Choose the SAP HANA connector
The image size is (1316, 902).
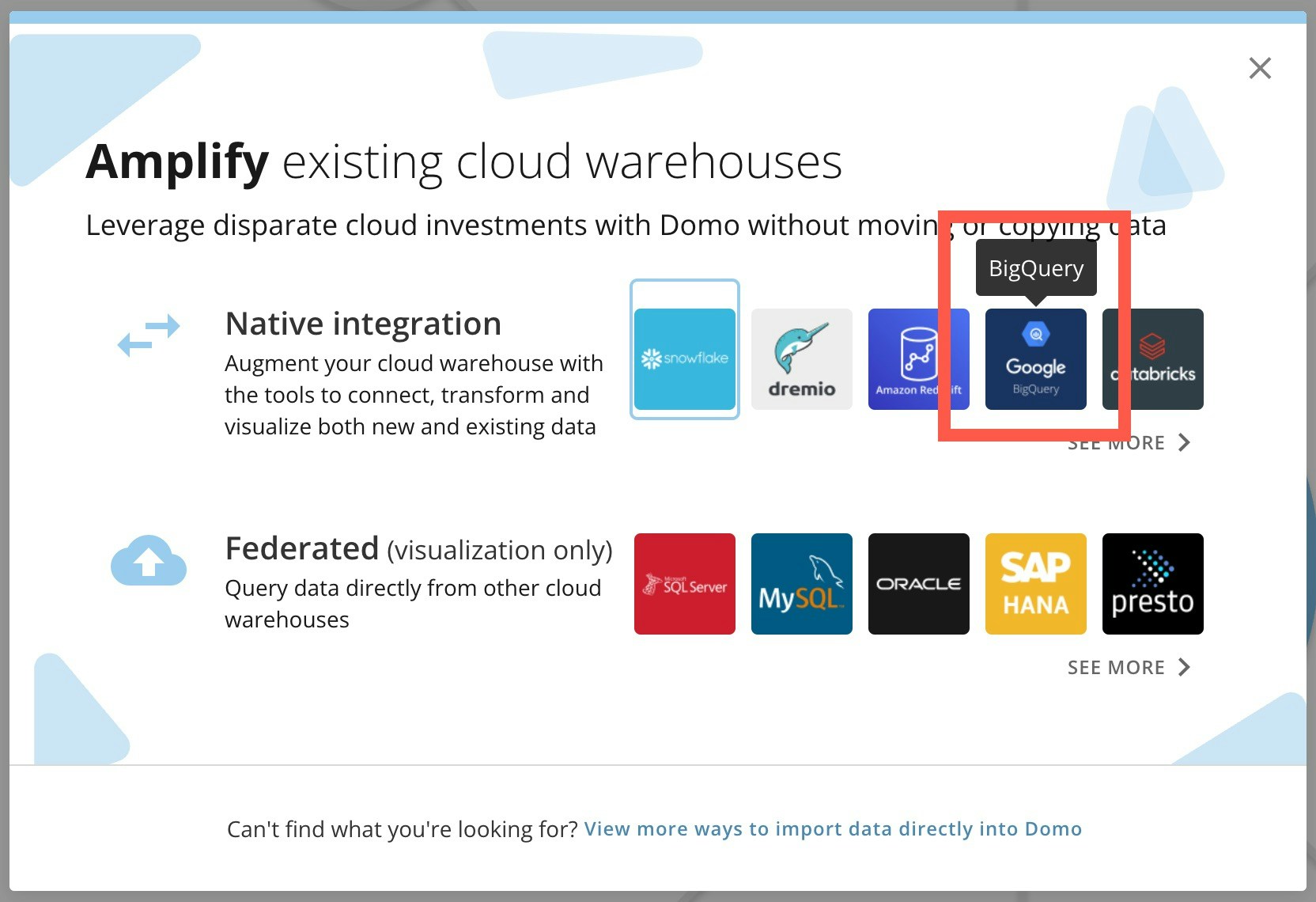point(1035,583)
